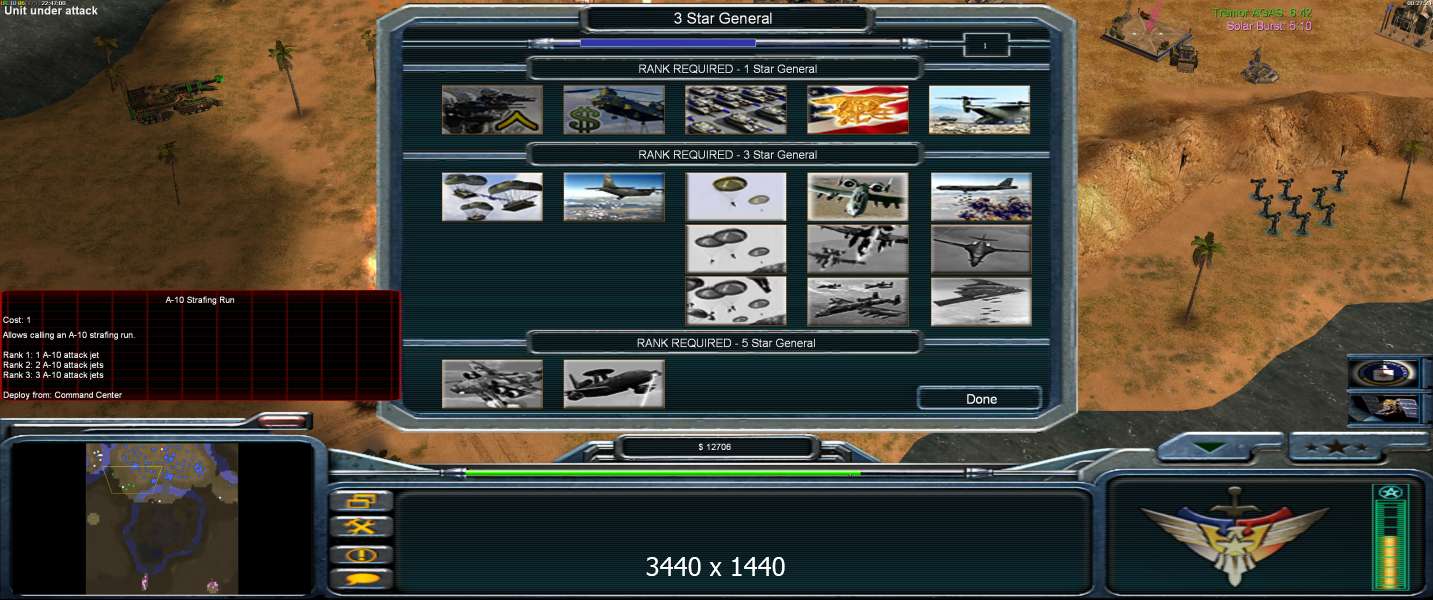Viewport: 1433px width, 600px height.
Task: Select the tank paradrop power icon
Action: [492, 197]
